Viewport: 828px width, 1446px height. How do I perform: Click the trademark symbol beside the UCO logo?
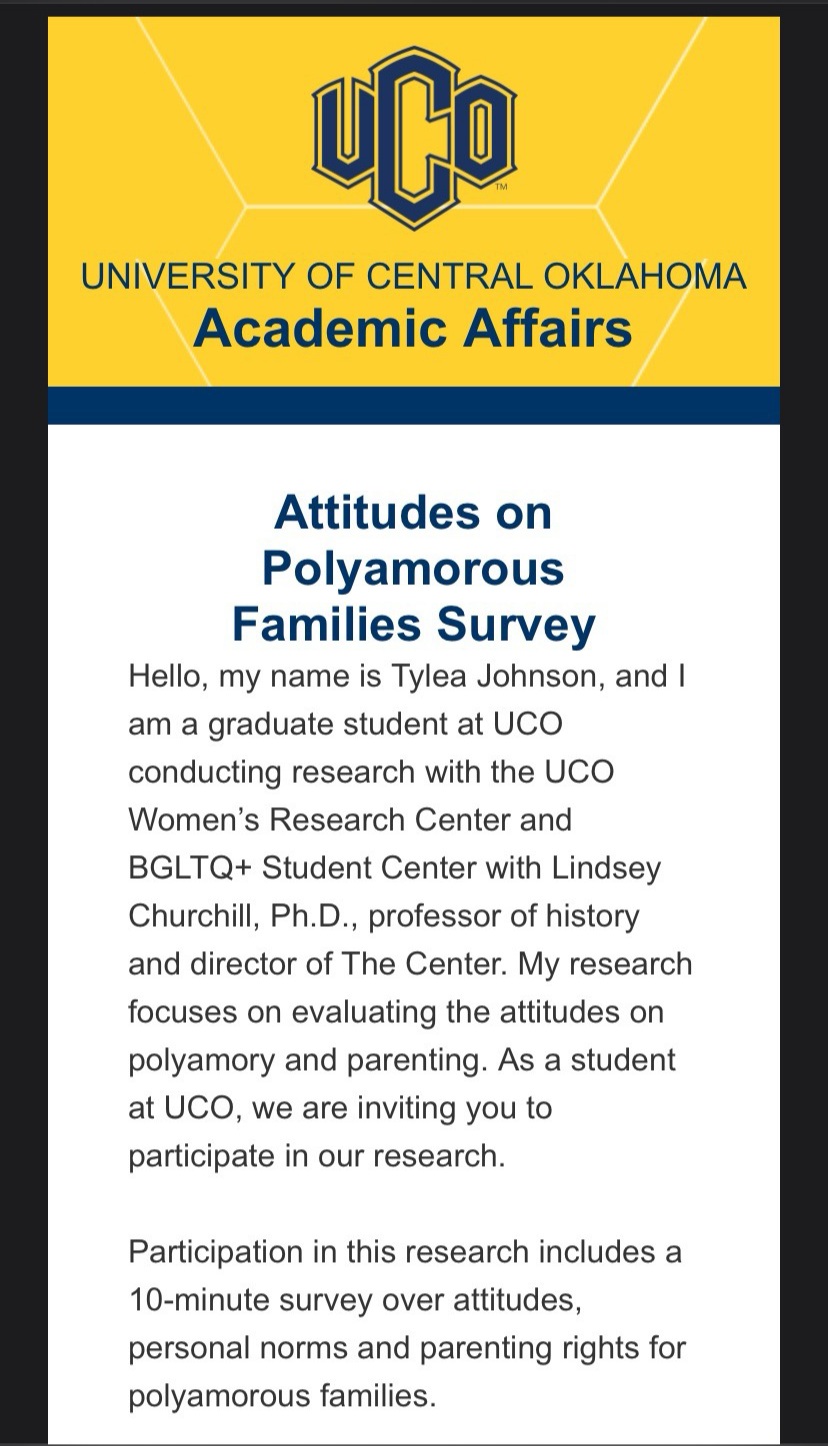coord(501,186)
